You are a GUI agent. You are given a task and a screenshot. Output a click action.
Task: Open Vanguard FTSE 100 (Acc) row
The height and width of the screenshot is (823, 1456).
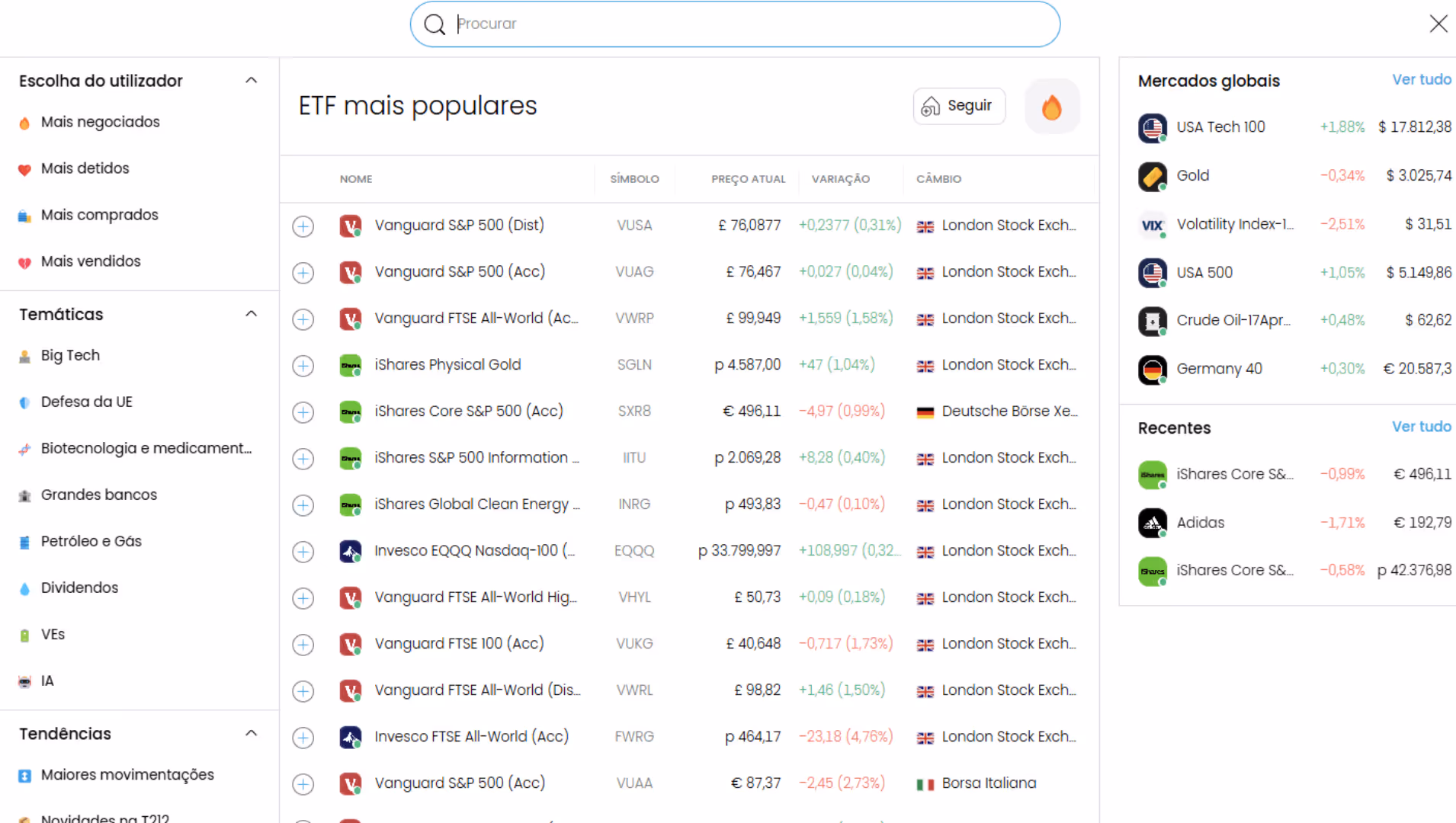click(689, 644)
